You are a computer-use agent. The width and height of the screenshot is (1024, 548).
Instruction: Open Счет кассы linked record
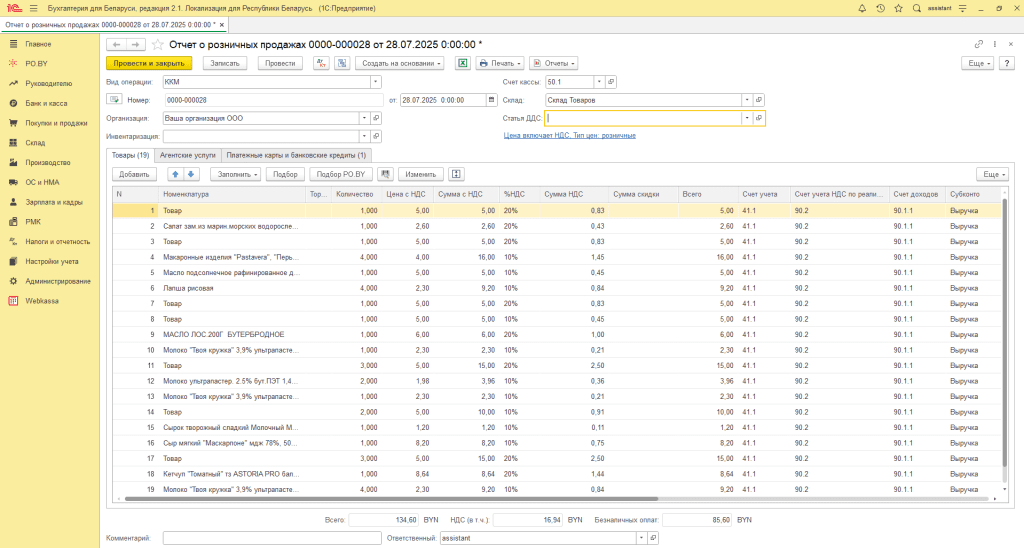click(x=611, y=82)
